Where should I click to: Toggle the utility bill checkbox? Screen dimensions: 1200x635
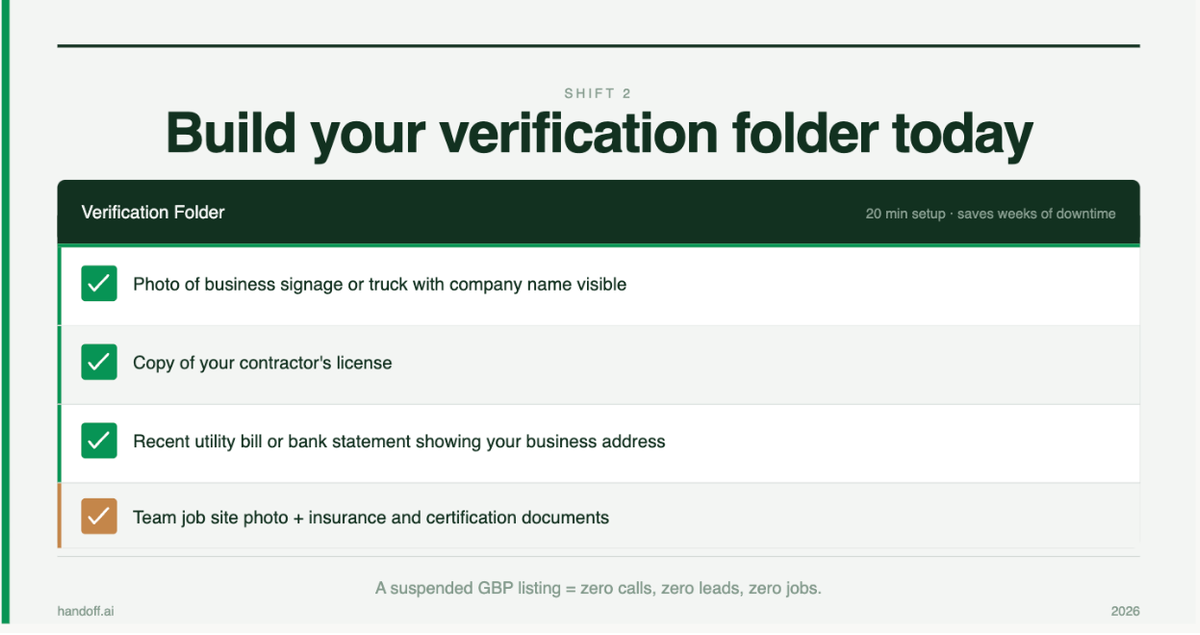[x=99, y=440]
